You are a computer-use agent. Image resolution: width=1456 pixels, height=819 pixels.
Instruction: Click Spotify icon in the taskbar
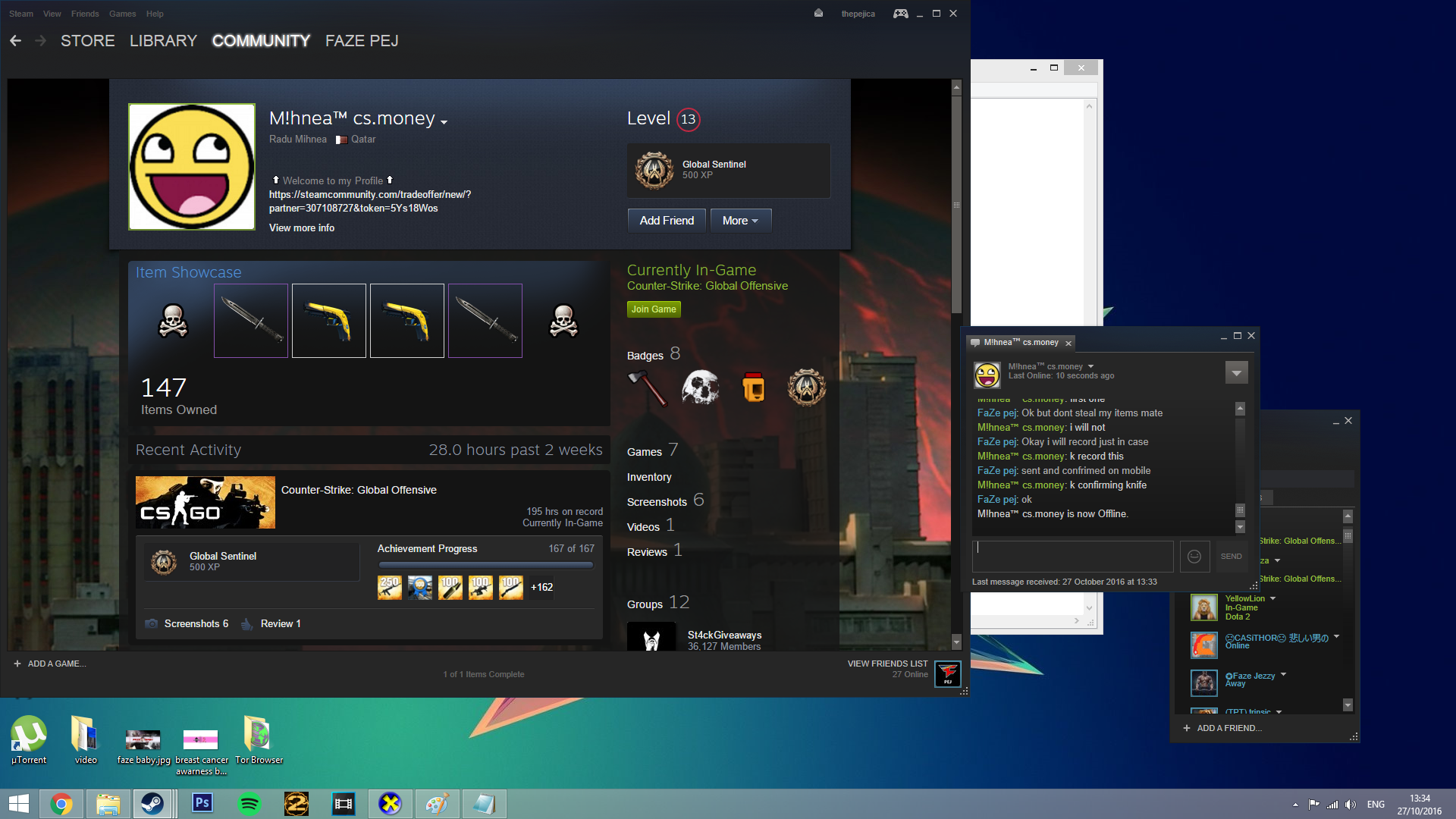(x=249, y=804)
